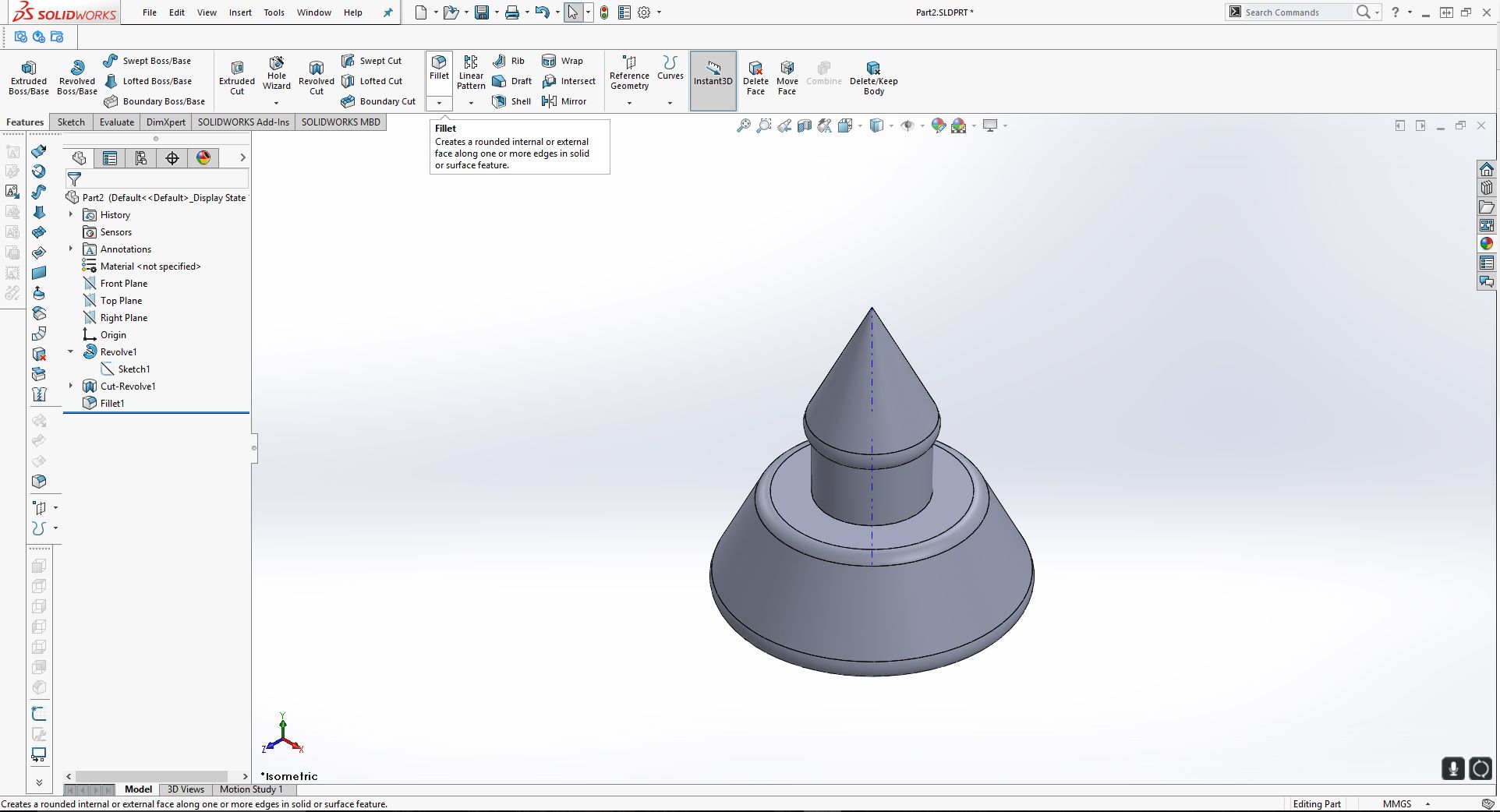This screenshot has width=1500, height=812.
Task: Click the Save icon
Action: [x=482, y=12]
